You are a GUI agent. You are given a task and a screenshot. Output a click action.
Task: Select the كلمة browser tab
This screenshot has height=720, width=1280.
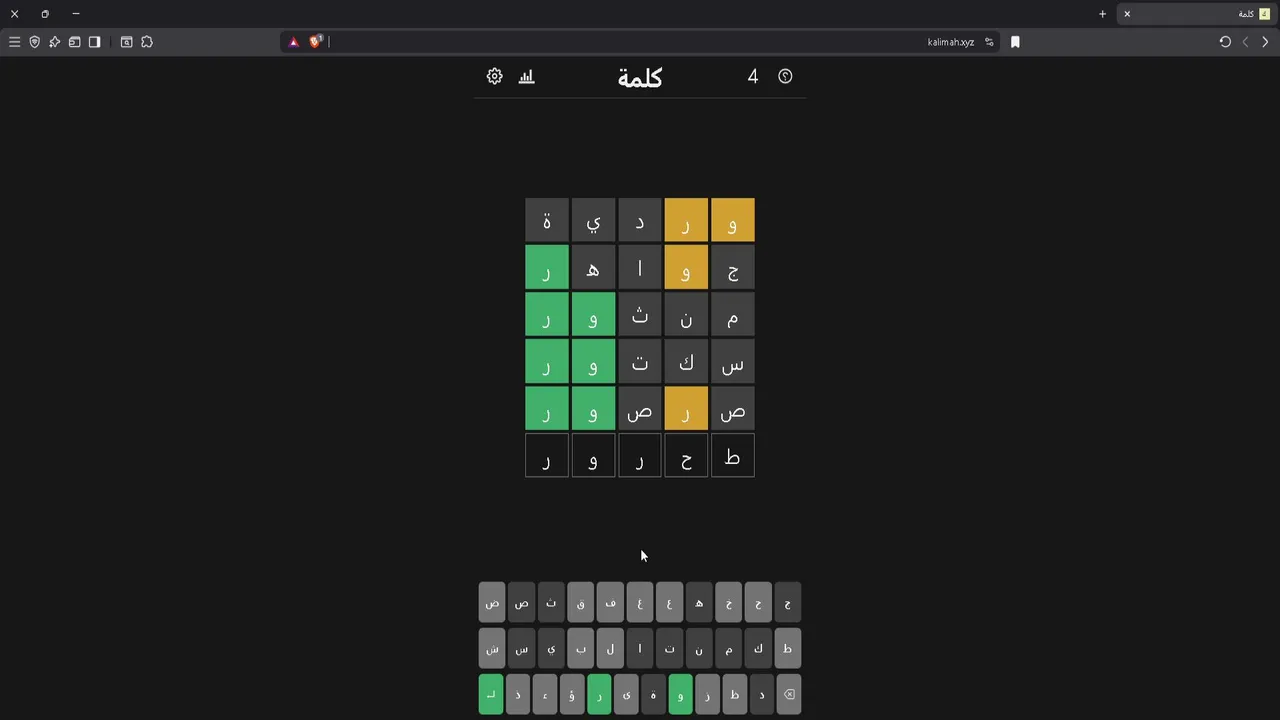pyautogui.click(x=1196, y=14)
